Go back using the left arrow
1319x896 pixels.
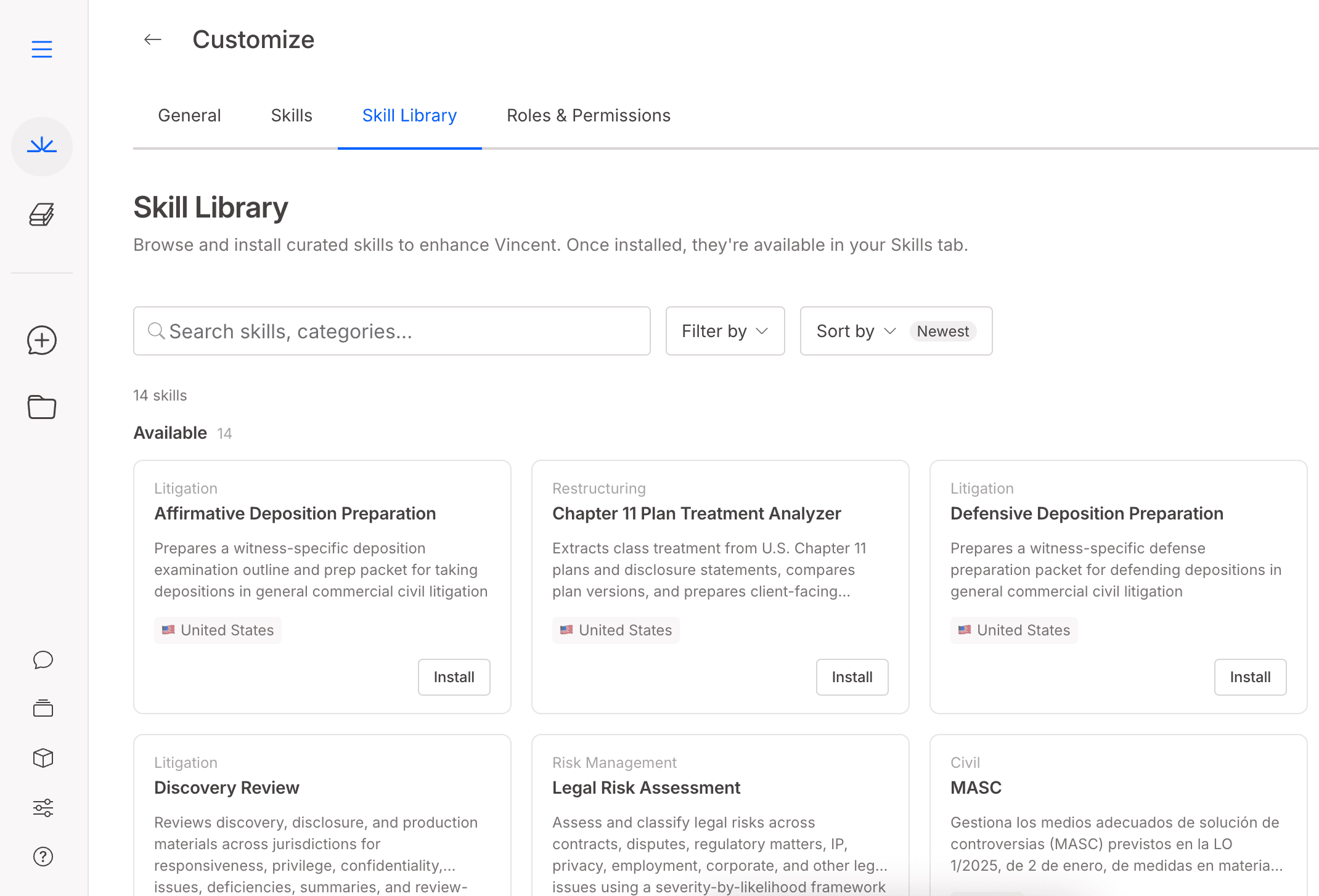pos(152,39)
